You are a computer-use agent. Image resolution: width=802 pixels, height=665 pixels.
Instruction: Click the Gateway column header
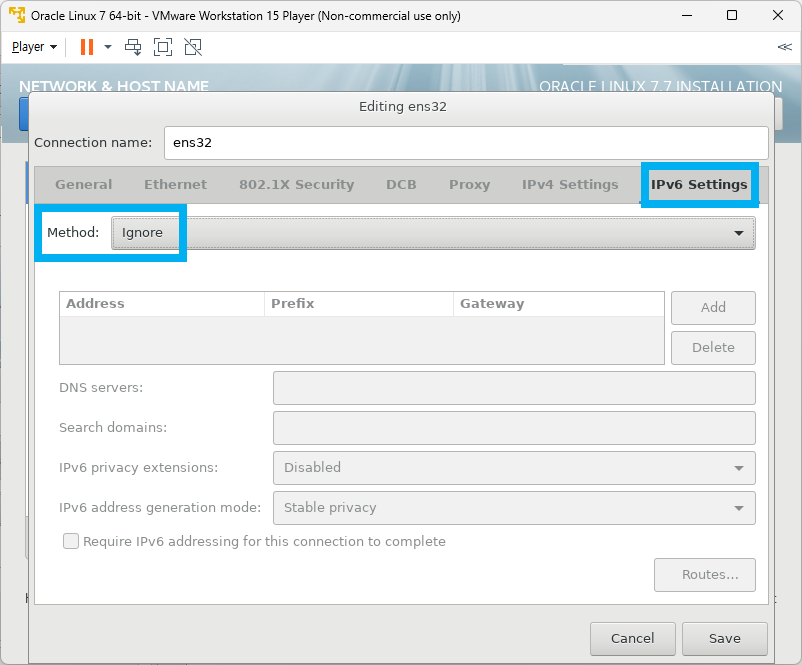point(559,304)
